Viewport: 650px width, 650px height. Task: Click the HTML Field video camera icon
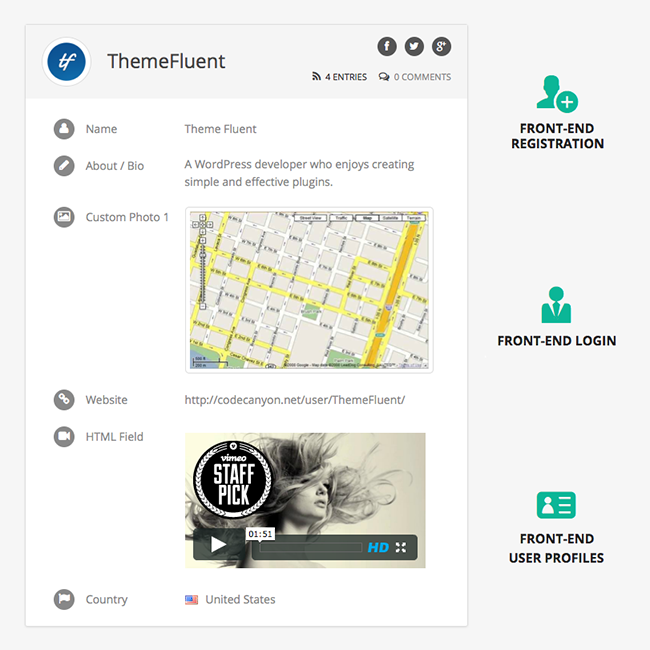click(64, 437)
